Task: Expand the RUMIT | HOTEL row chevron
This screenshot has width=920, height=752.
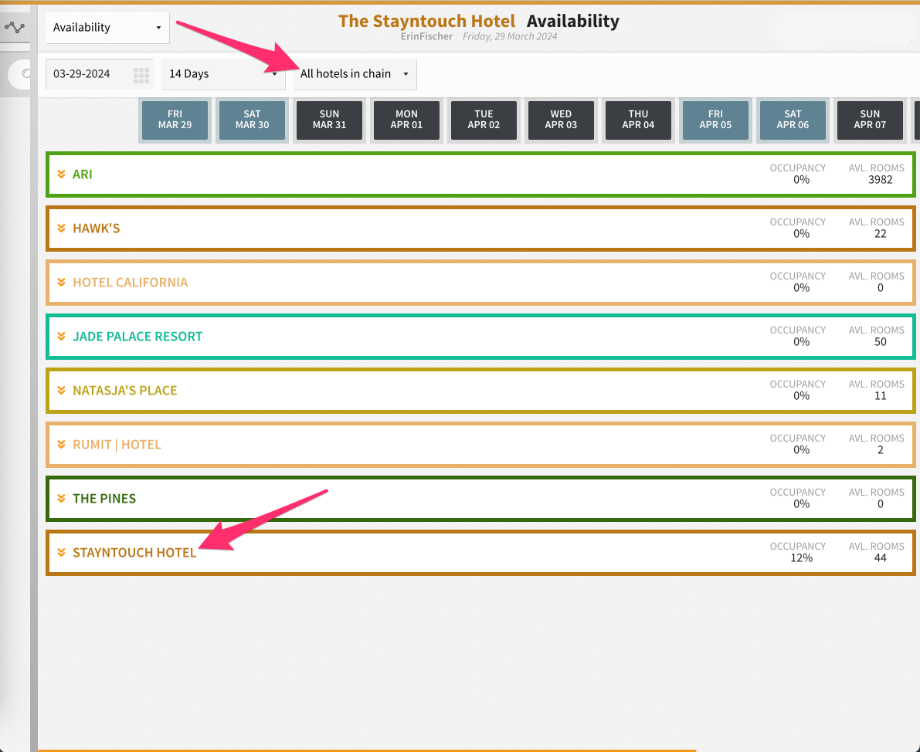Action: point(61,445)
